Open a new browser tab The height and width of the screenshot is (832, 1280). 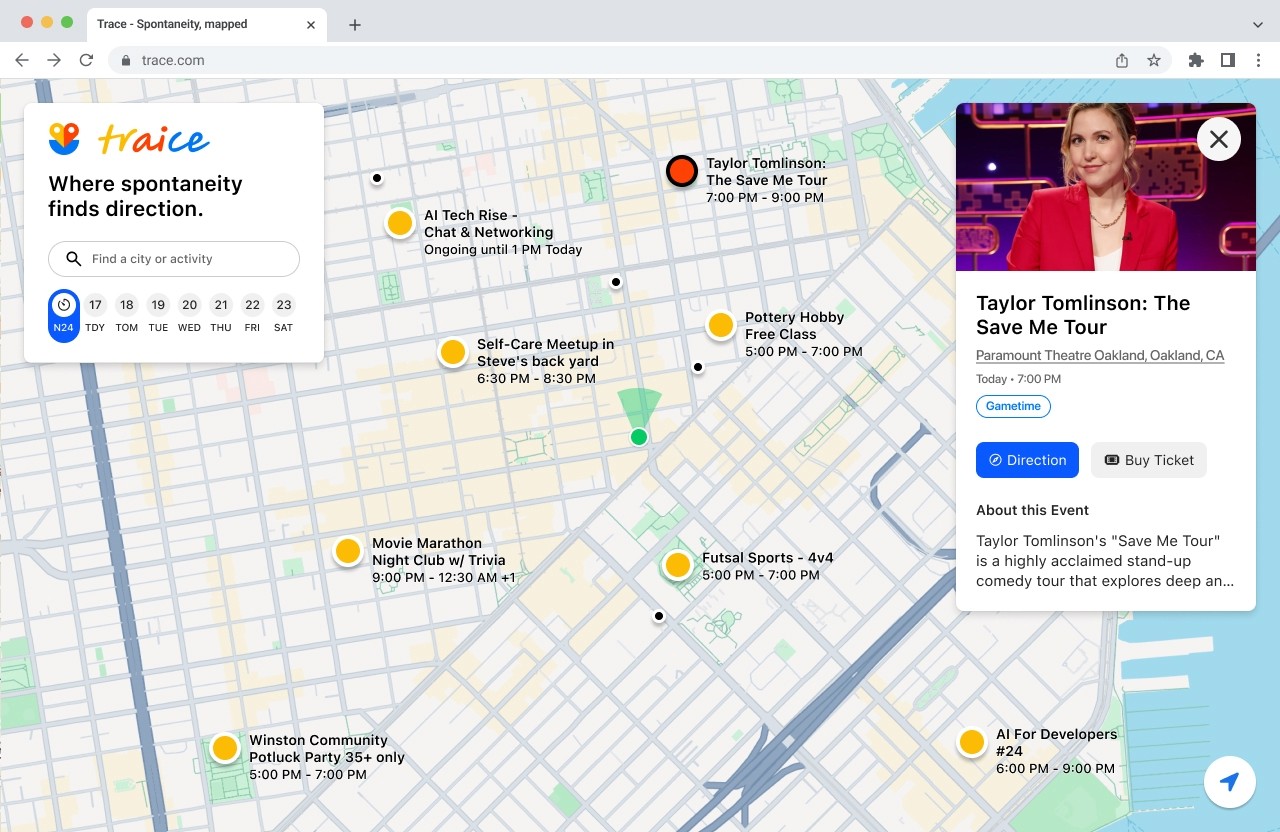tap(354, 25)
